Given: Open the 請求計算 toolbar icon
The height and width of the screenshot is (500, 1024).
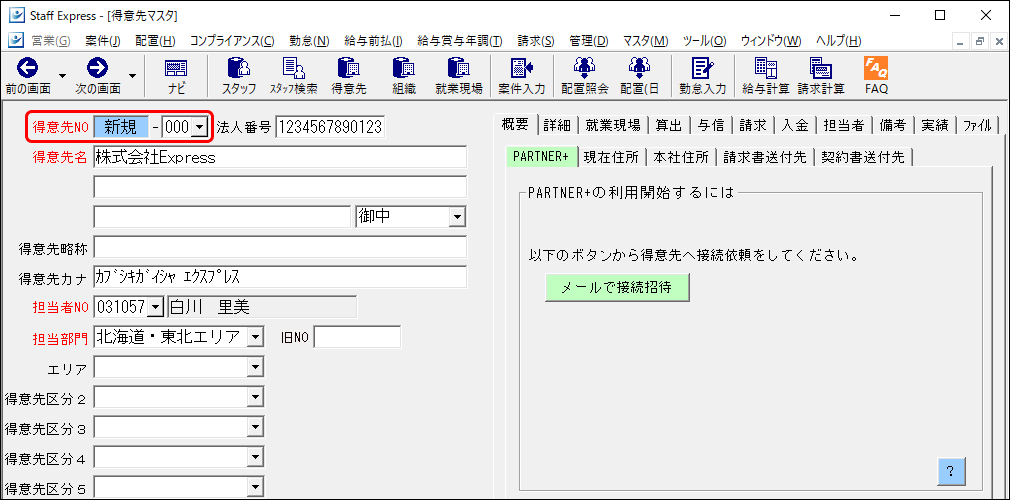Looking at the screenshot, I should click(820, 68).
